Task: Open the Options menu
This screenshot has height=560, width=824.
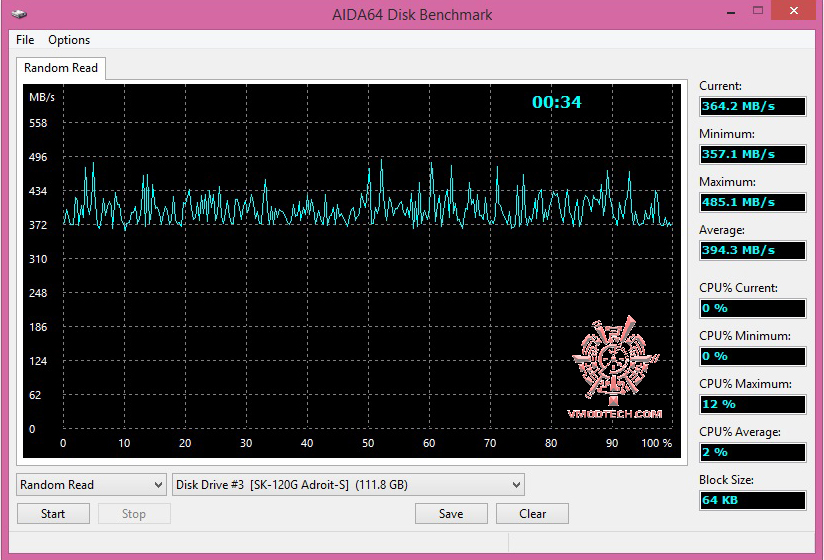Action: pos(69,40)
